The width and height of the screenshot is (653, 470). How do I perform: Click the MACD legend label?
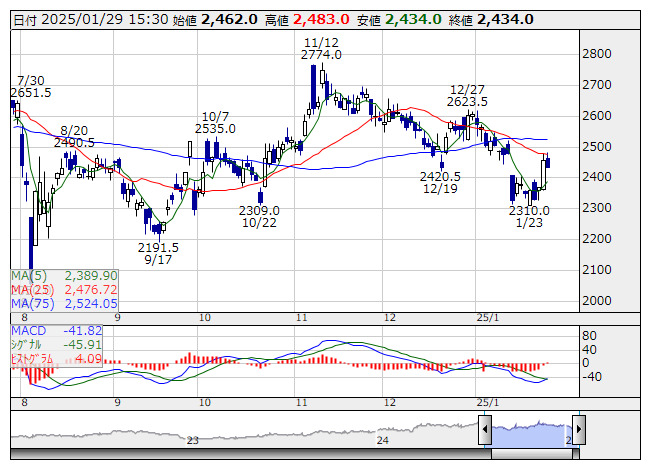coord(28,330)
